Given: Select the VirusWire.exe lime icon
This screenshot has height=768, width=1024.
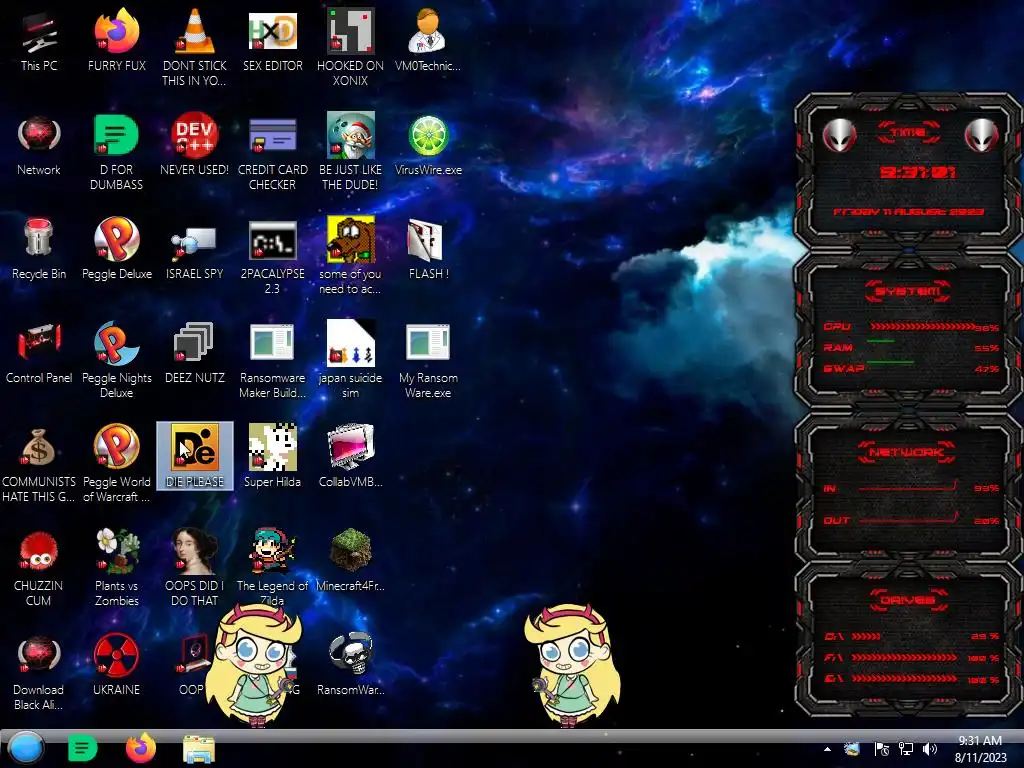Looking at the screenshot, I should (428, 135).
